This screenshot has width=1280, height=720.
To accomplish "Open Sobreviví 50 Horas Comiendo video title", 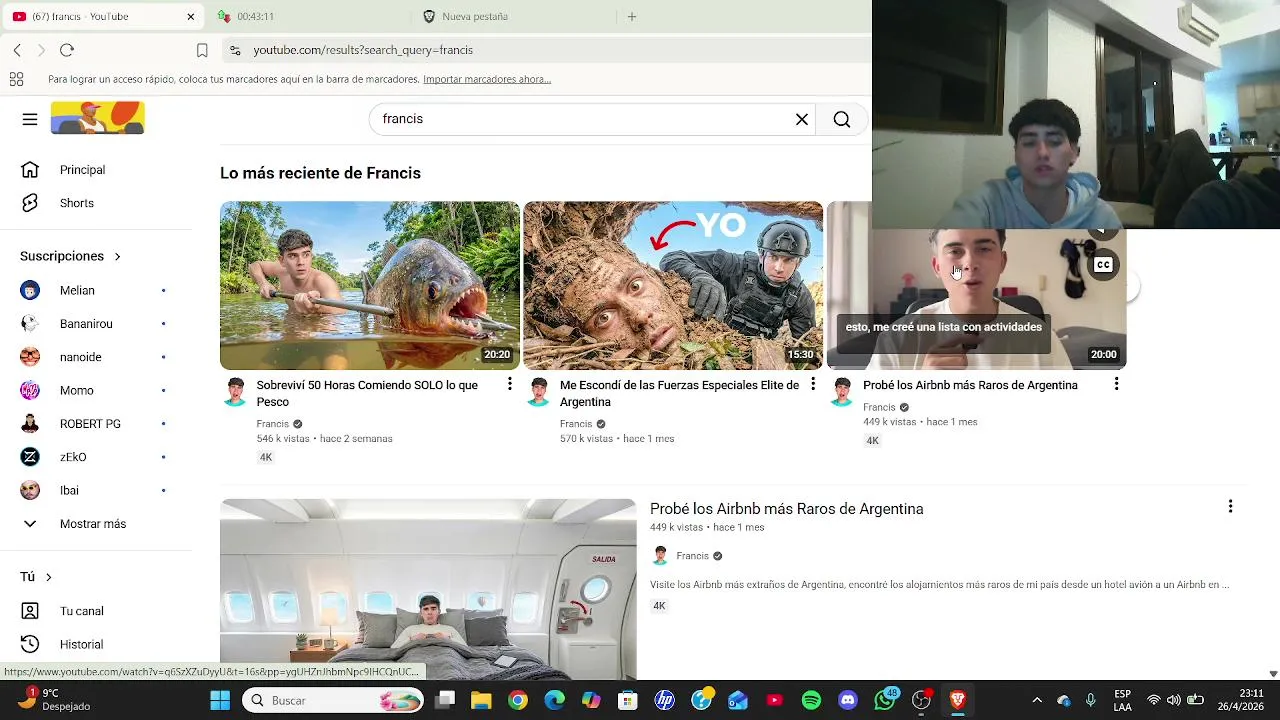I will [367, 393].
